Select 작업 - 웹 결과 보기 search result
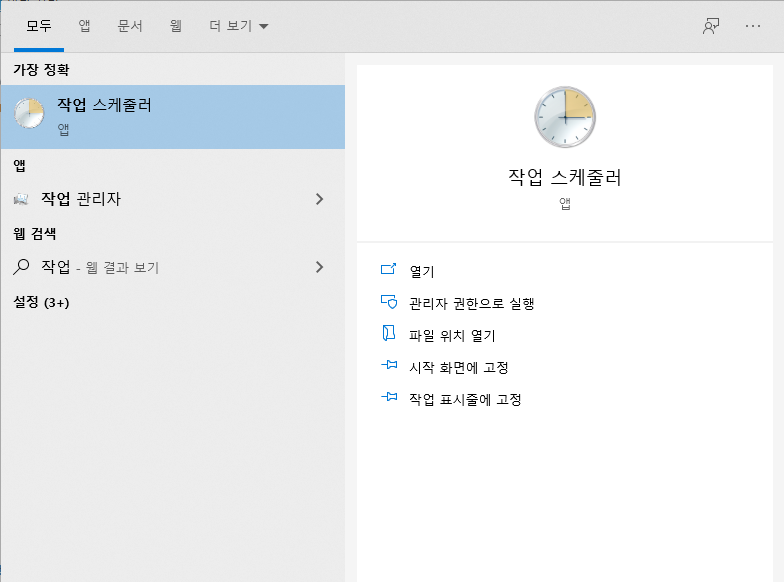Viewport: 784px width, 582px height. tap(173, 267)
